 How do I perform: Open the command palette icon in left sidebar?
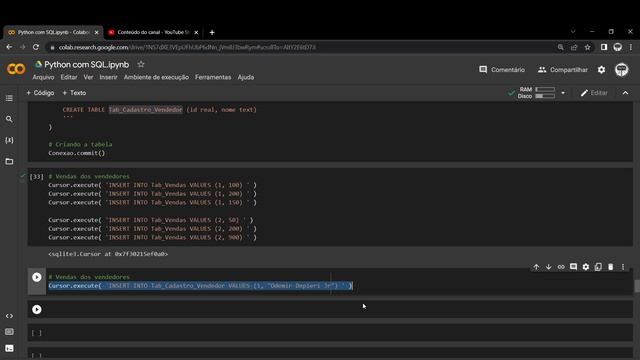pyautogui.click(x=9, y=332)
